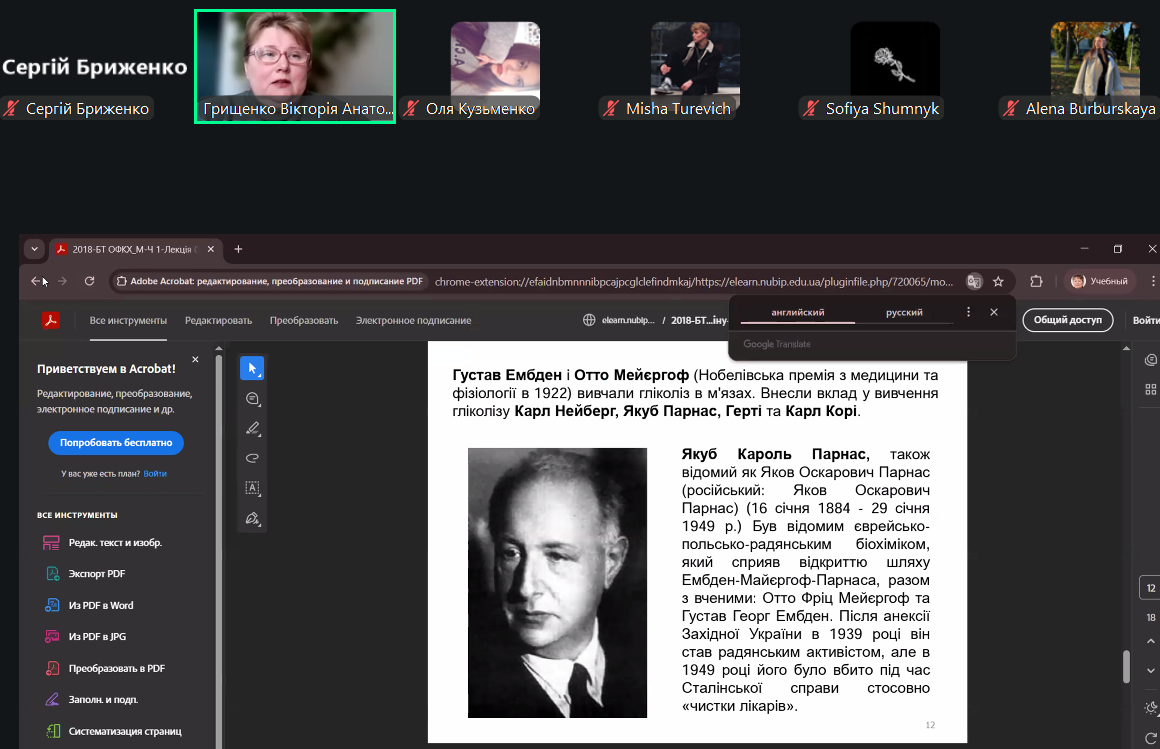Screen dimensions: 1160x749
Task: Open the fill and sign pen tool
Action: click(x=252, y=518)
